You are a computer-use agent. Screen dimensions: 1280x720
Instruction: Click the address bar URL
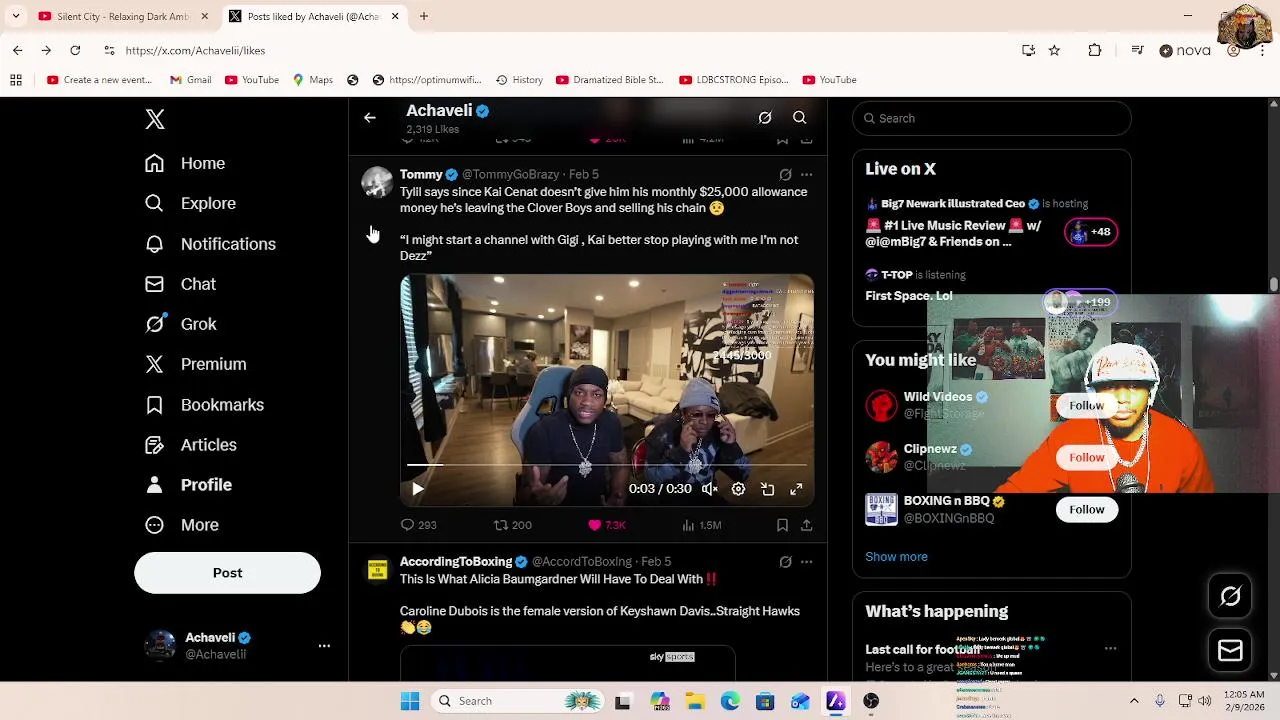[195, 50]
